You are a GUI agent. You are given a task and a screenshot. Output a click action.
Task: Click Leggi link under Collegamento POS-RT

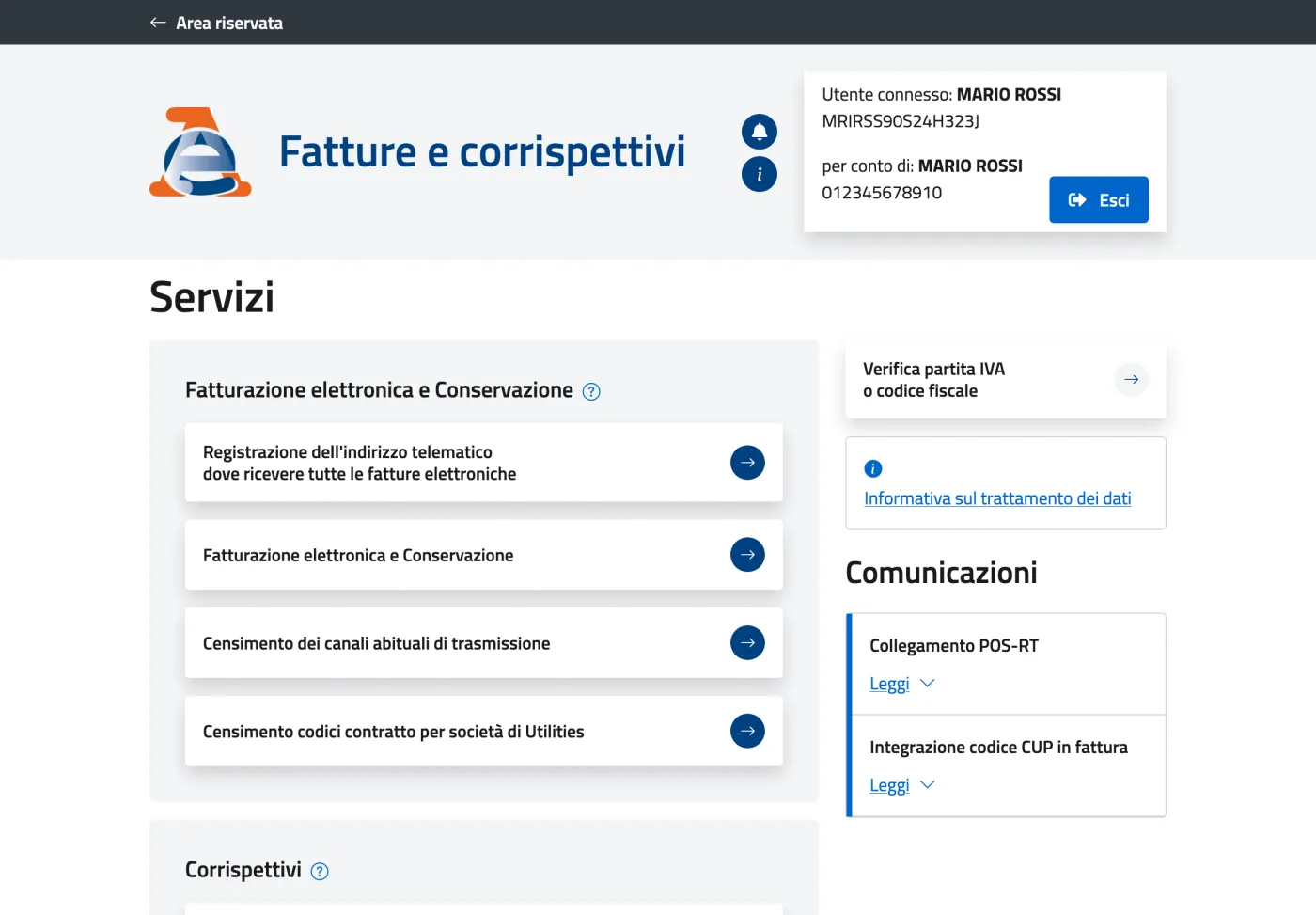(x=889, y=684)
